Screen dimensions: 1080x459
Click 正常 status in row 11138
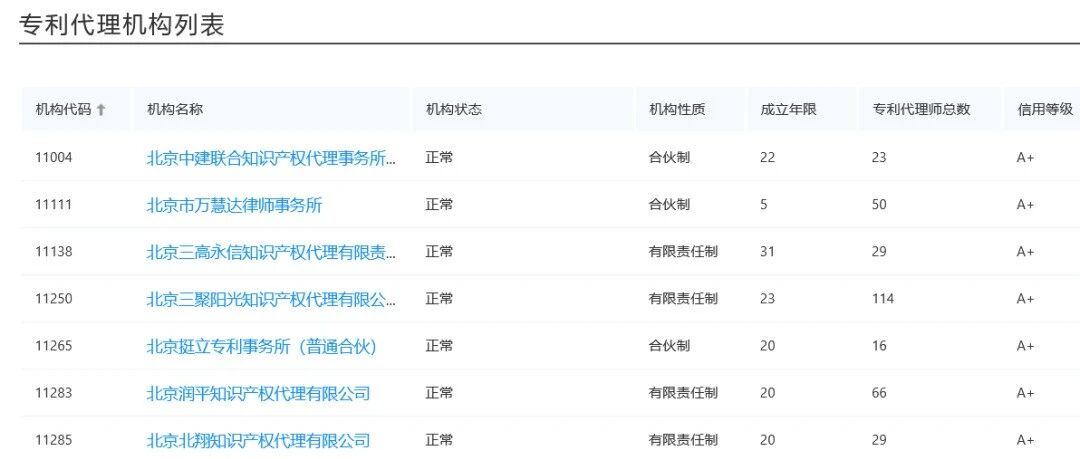tap(439, 252)
